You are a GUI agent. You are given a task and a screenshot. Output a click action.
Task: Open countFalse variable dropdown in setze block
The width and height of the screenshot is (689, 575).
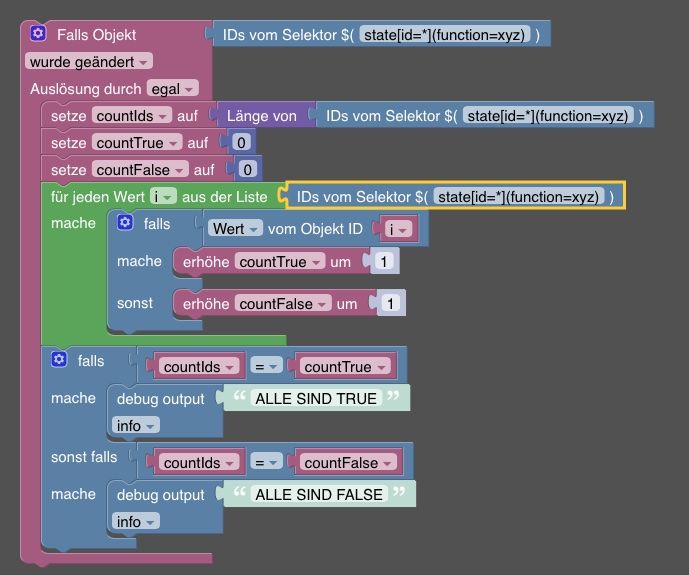(140, 170)
